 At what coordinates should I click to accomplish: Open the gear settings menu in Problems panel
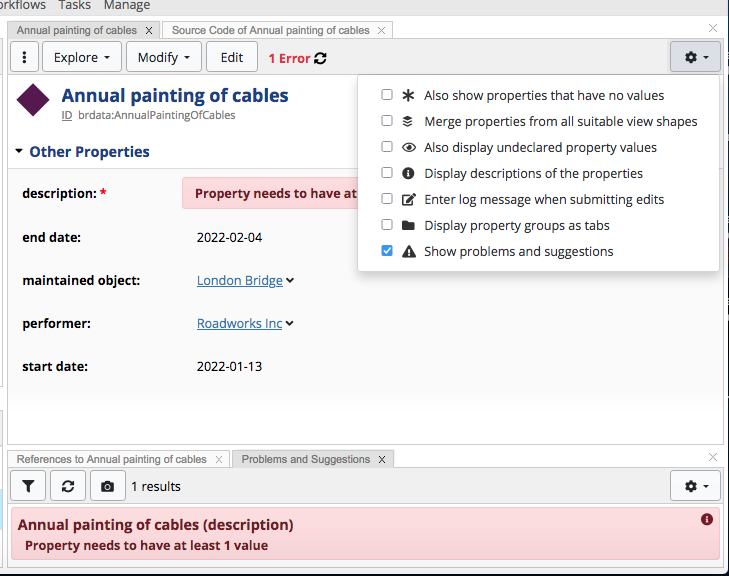(x=695, y=486)
